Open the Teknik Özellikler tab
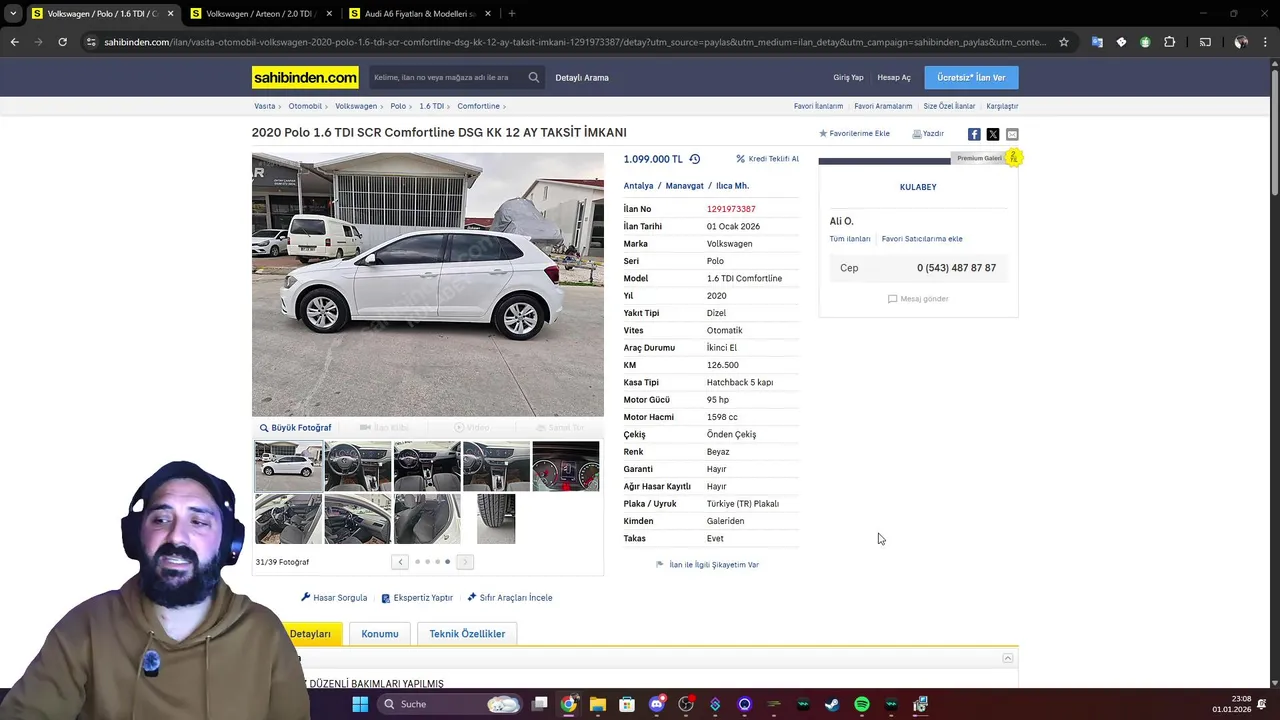The height and width of the screenshot is (720, 1280). pyautogui.click(x=467, y=634)
